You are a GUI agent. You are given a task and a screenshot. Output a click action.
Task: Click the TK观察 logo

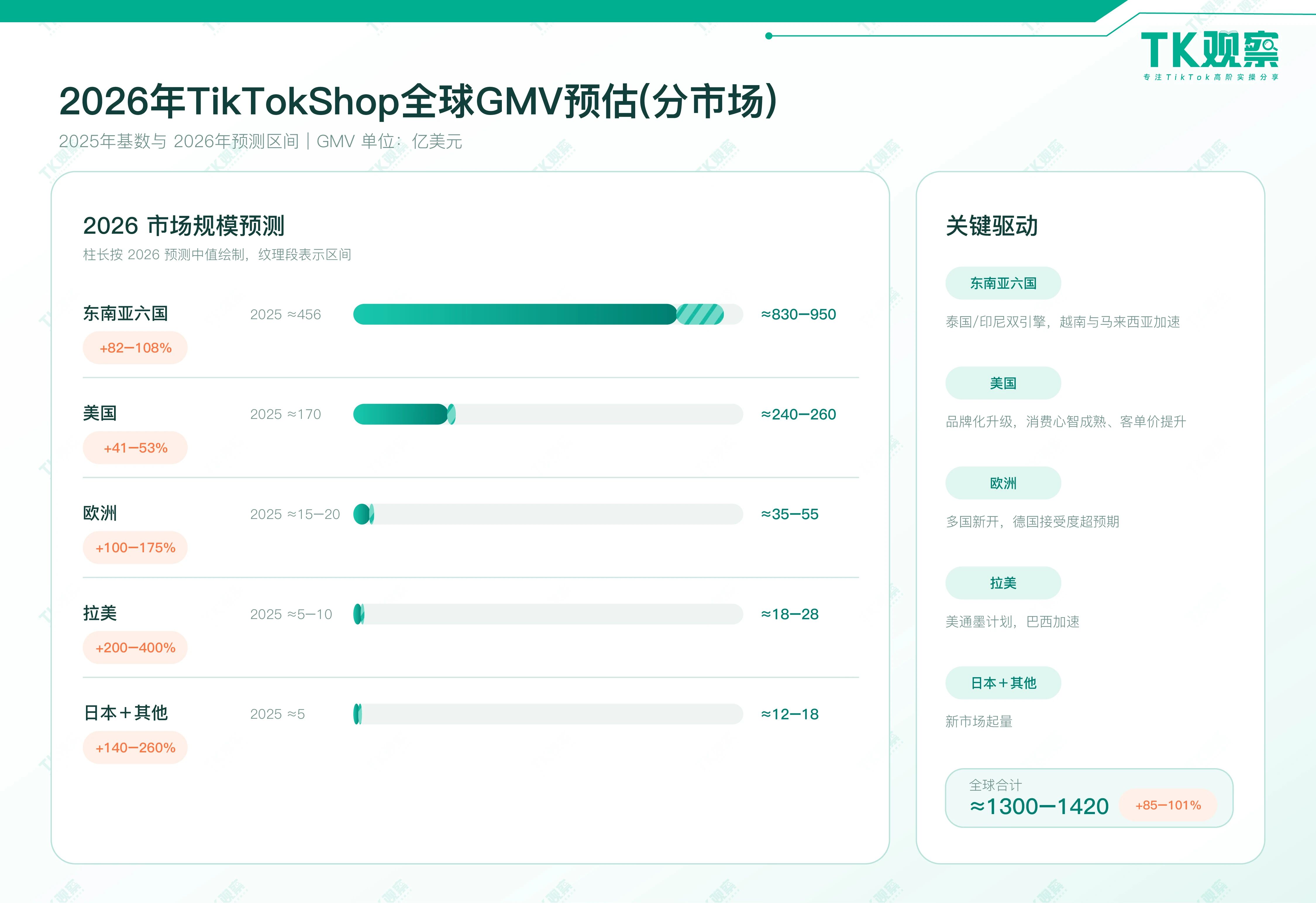click(1210, 55)
